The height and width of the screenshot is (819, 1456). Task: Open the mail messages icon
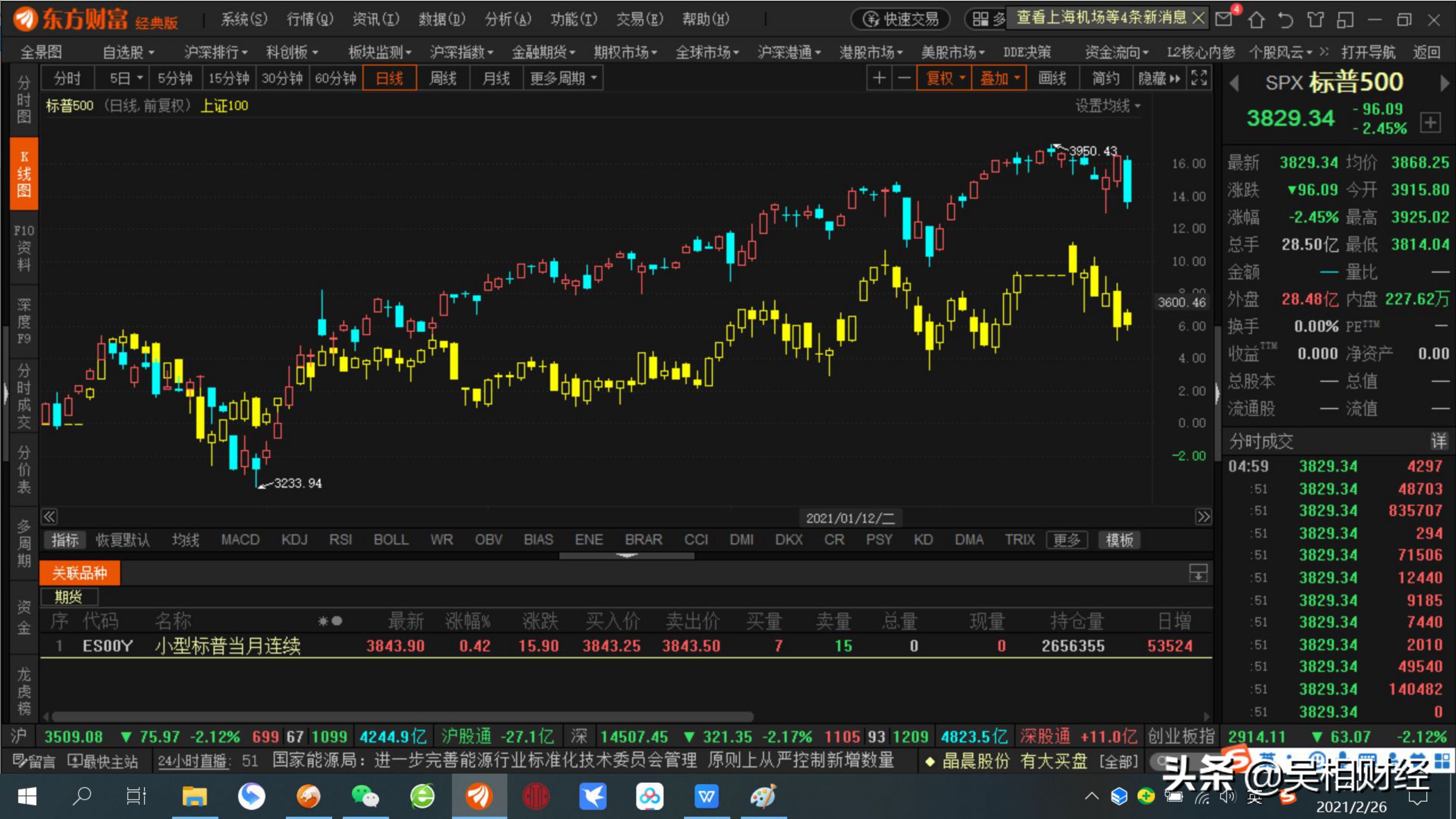tap(1224, 19)
